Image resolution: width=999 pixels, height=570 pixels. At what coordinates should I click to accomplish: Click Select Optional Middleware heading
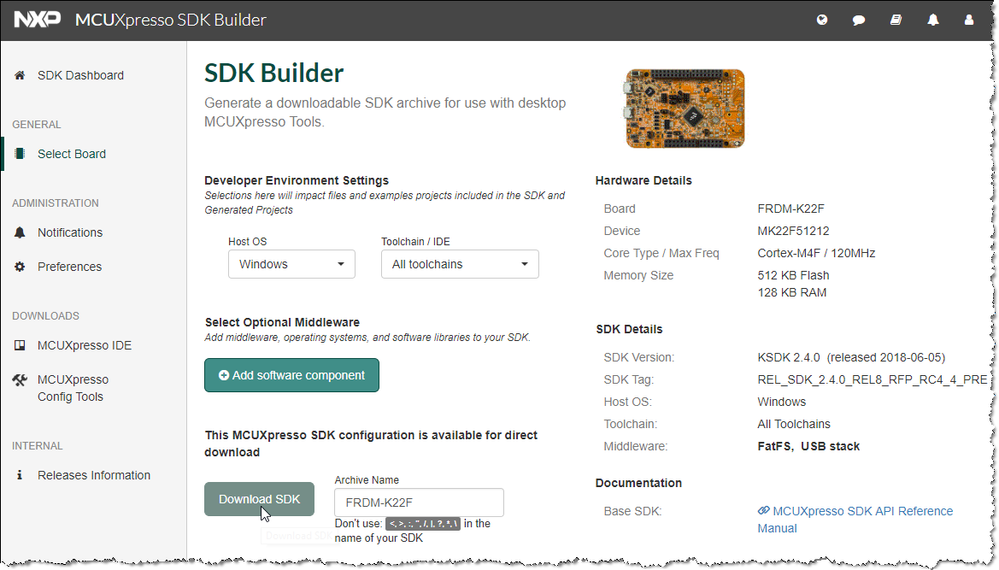point(282,322)
